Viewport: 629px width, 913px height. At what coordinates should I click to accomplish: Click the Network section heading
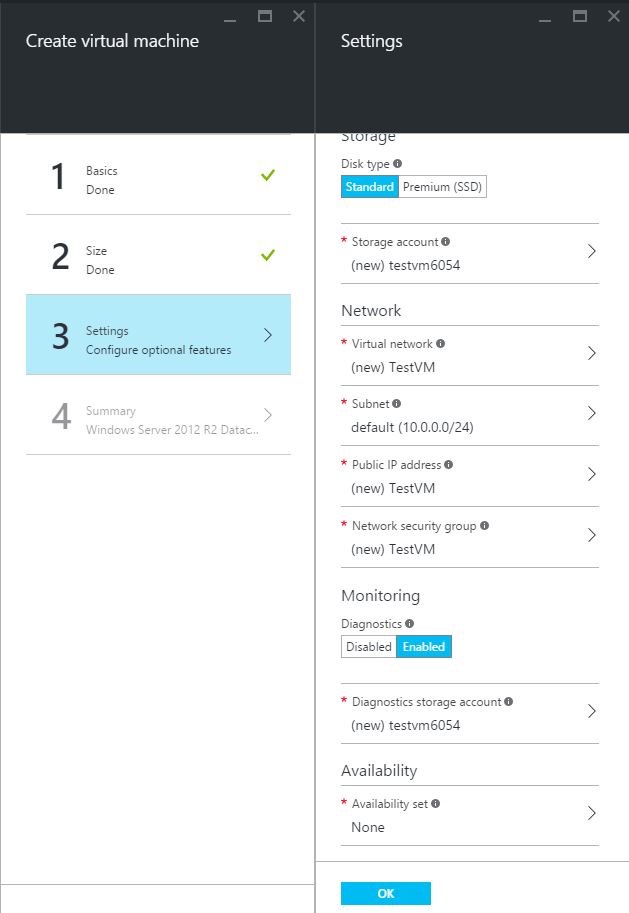(371, 310)
